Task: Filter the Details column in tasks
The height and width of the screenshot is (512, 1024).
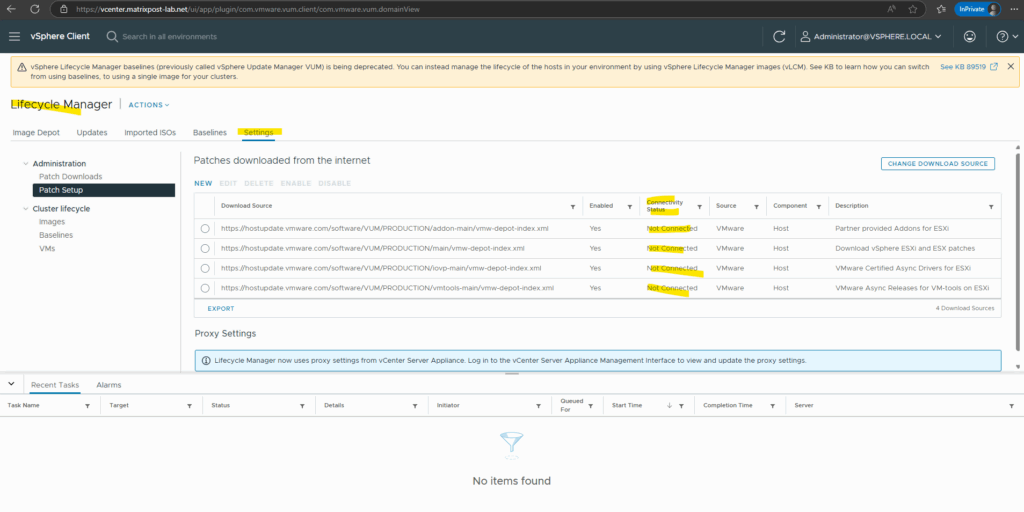Action: 415,406
